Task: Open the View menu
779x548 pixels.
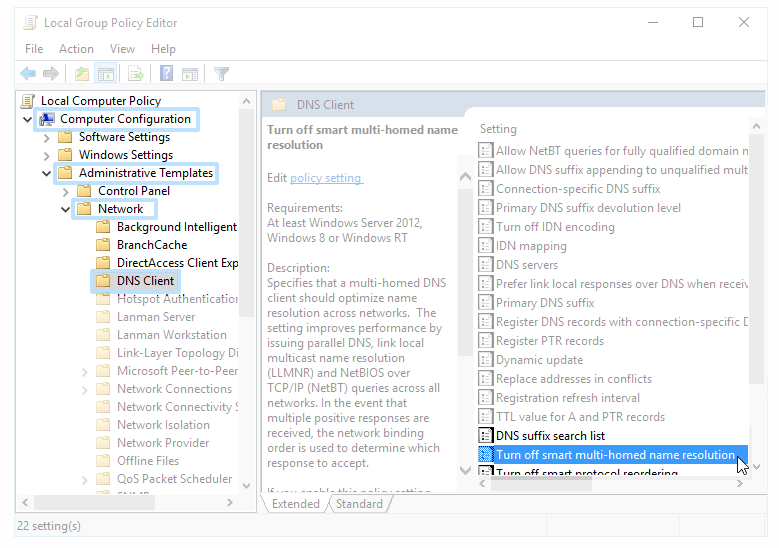Action: pyautogui.click(x=122, y=49)
